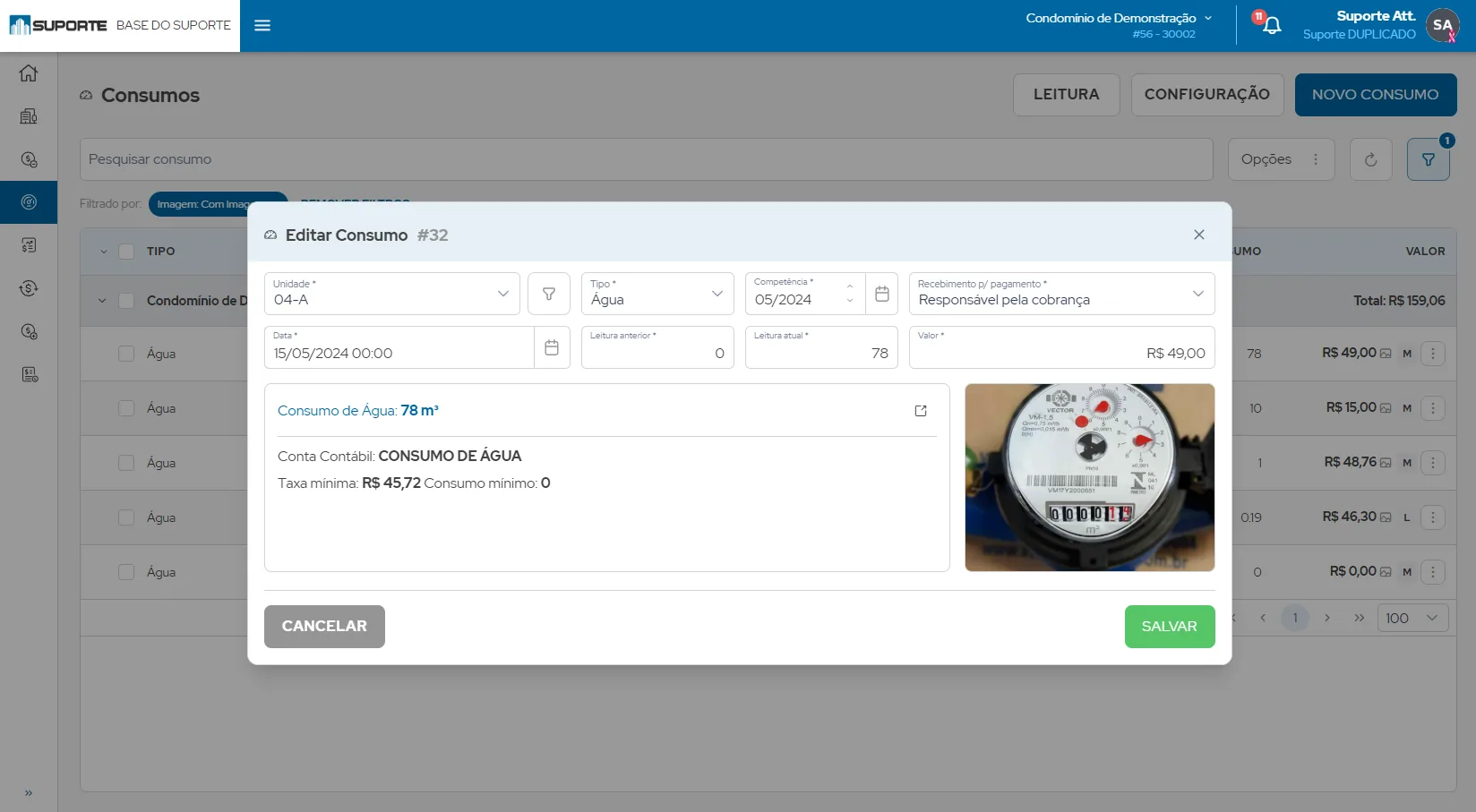
Task: Click the CONFIGURAÇÃO button
Action: click(x=1207, y=95)
